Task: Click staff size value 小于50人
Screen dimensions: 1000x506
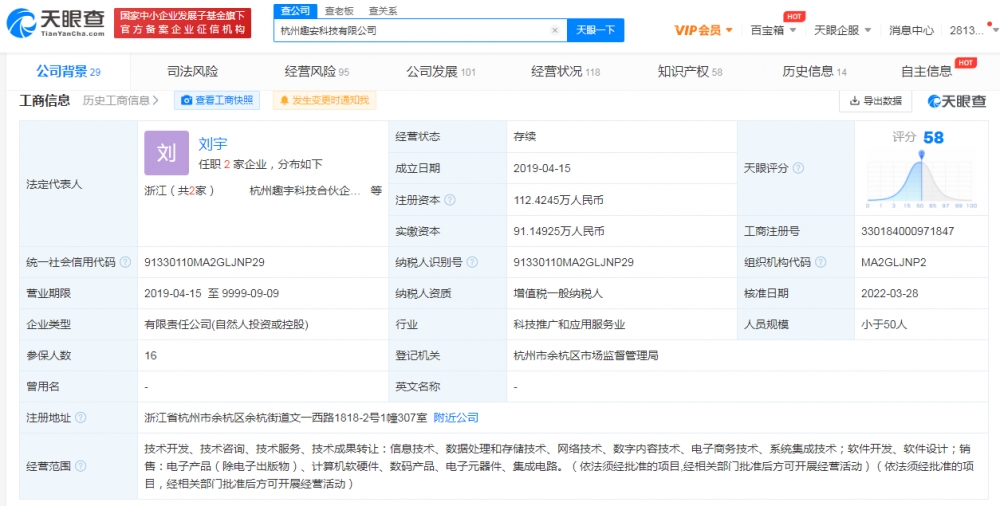Action: click(x=884, y=324)
